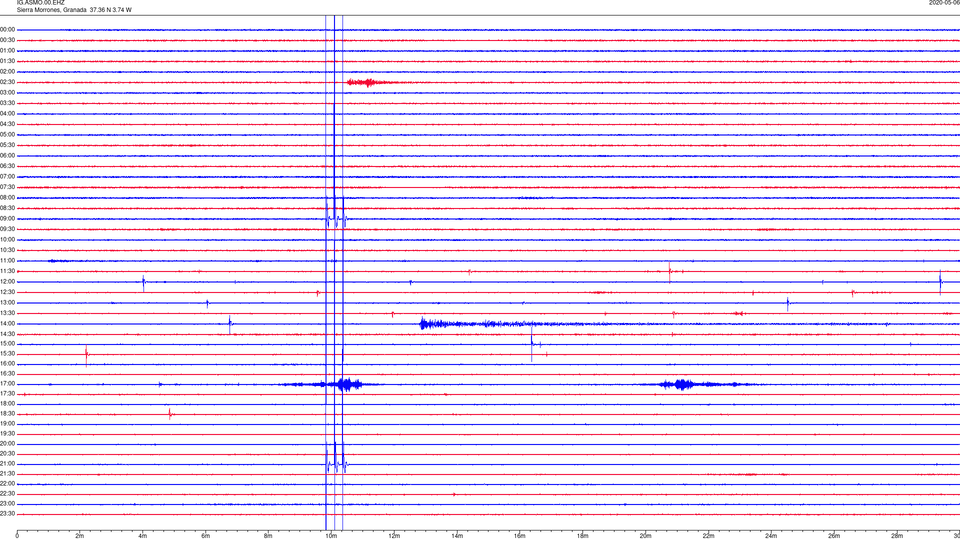Click the 22m tick label on time axis

point(708,536)
